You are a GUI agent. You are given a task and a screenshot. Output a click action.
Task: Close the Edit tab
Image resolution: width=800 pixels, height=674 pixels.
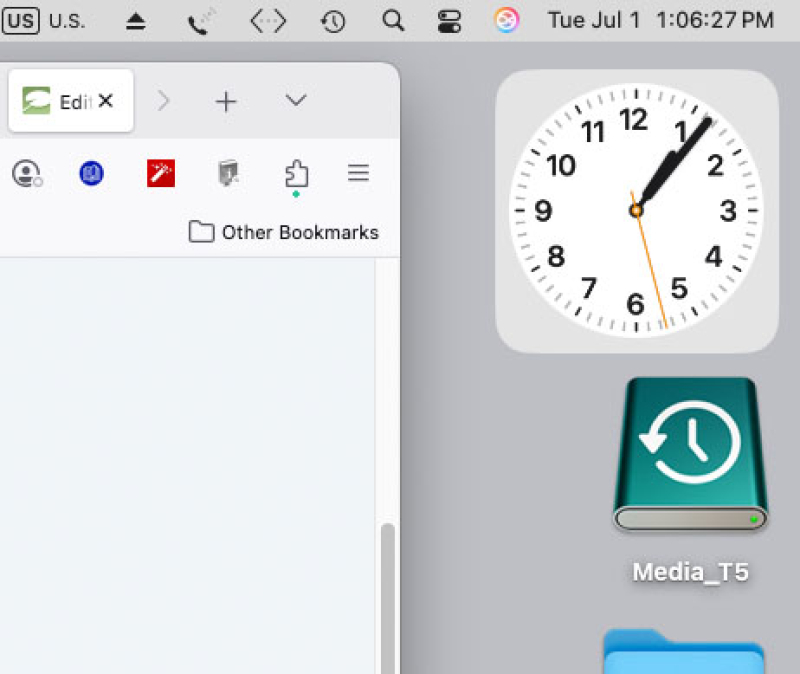[x=106, y=101]
